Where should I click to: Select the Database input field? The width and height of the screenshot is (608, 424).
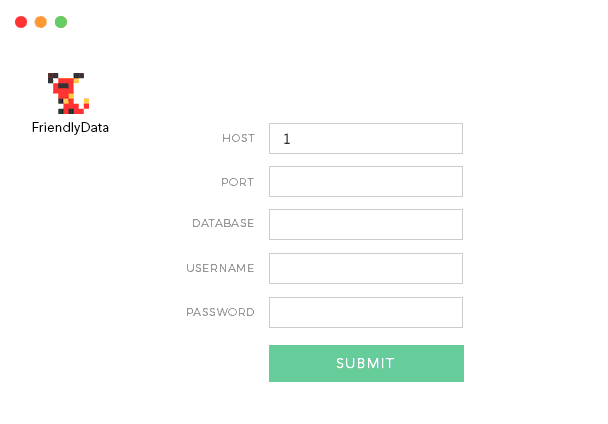point(366,224)
